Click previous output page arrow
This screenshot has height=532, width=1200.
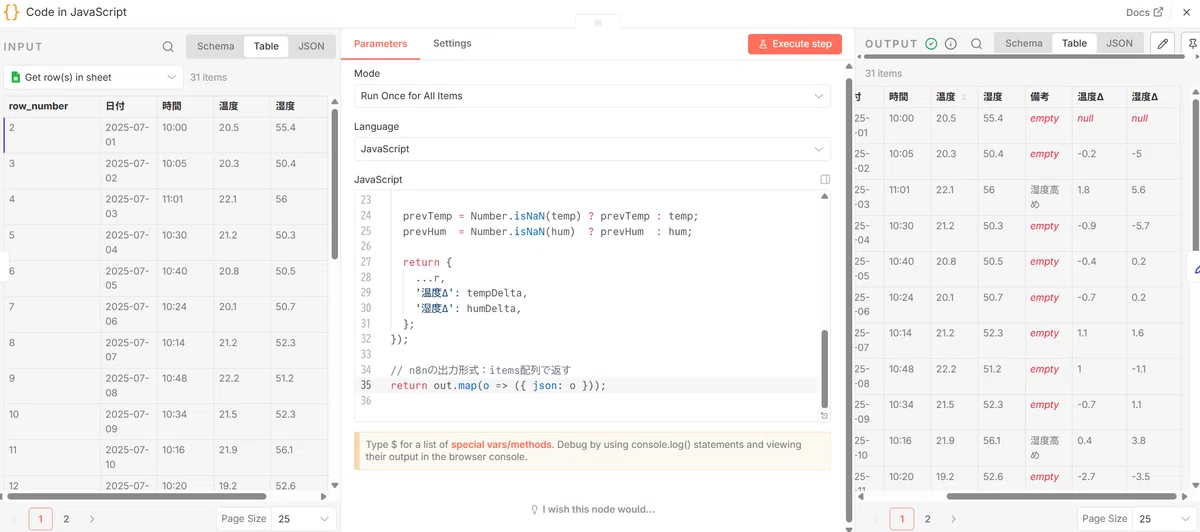tap(876, 519)
